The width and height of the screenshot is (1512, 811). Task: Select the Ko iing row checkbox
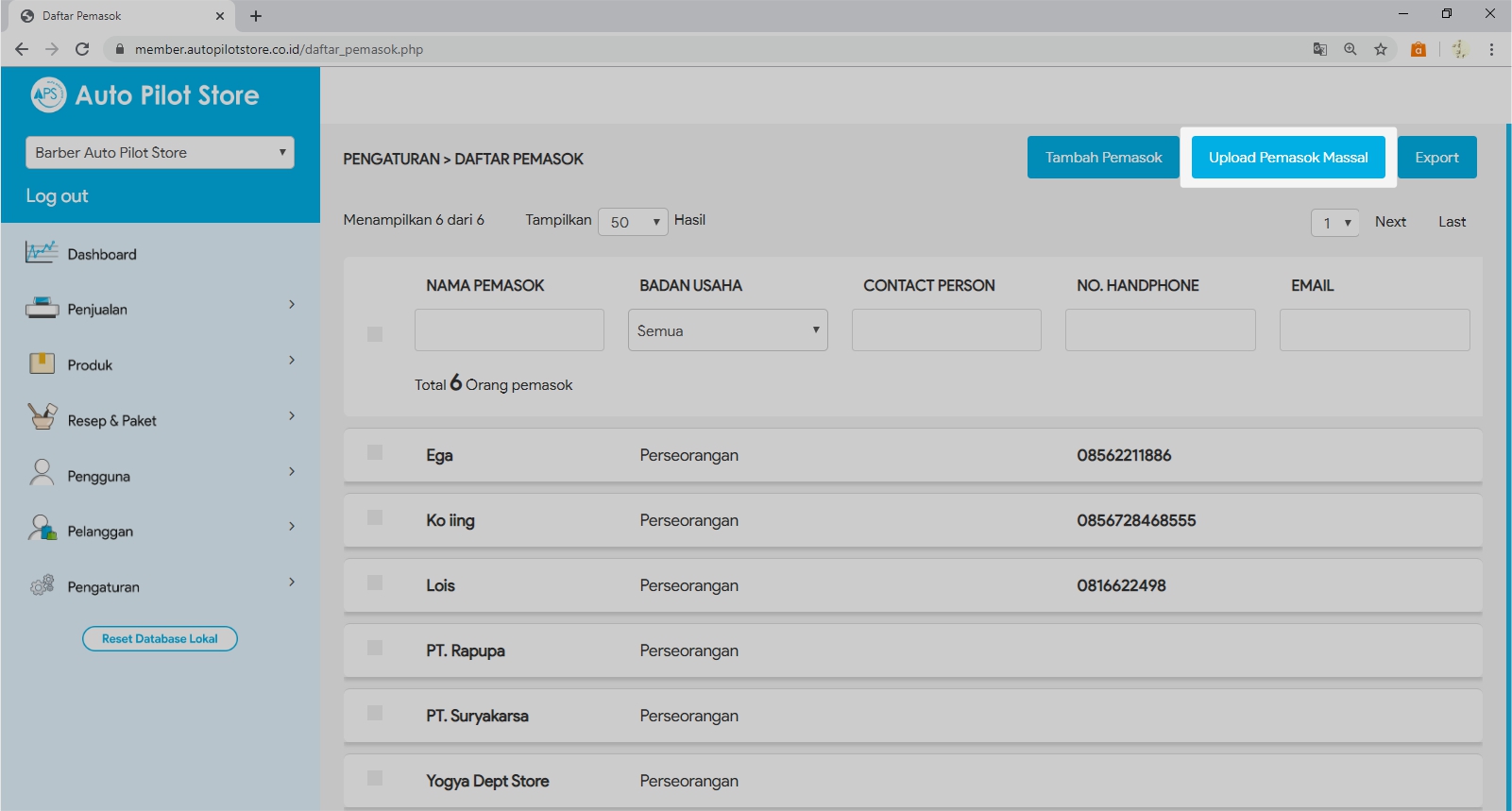coord(375,518)
